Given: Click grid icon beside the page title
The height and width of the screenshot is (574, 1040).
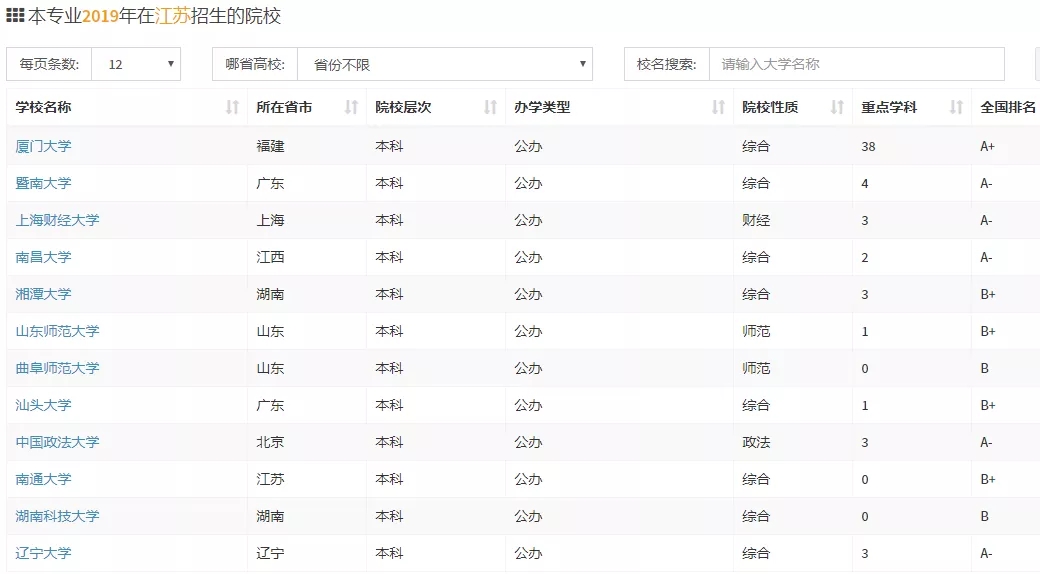Looking at the screenshot, I should pyautogui.click(x=16, y=16).
